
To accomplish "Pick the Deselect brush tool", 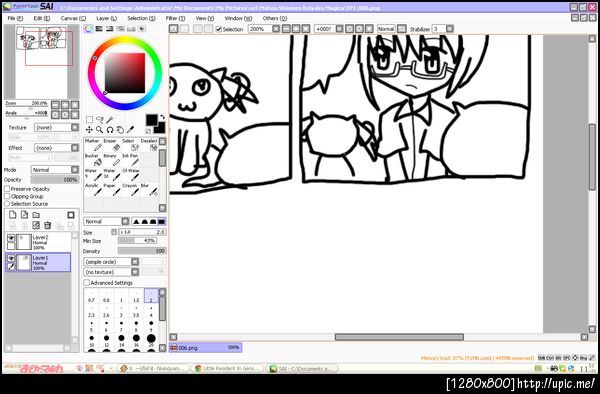I will coord(149,145).
